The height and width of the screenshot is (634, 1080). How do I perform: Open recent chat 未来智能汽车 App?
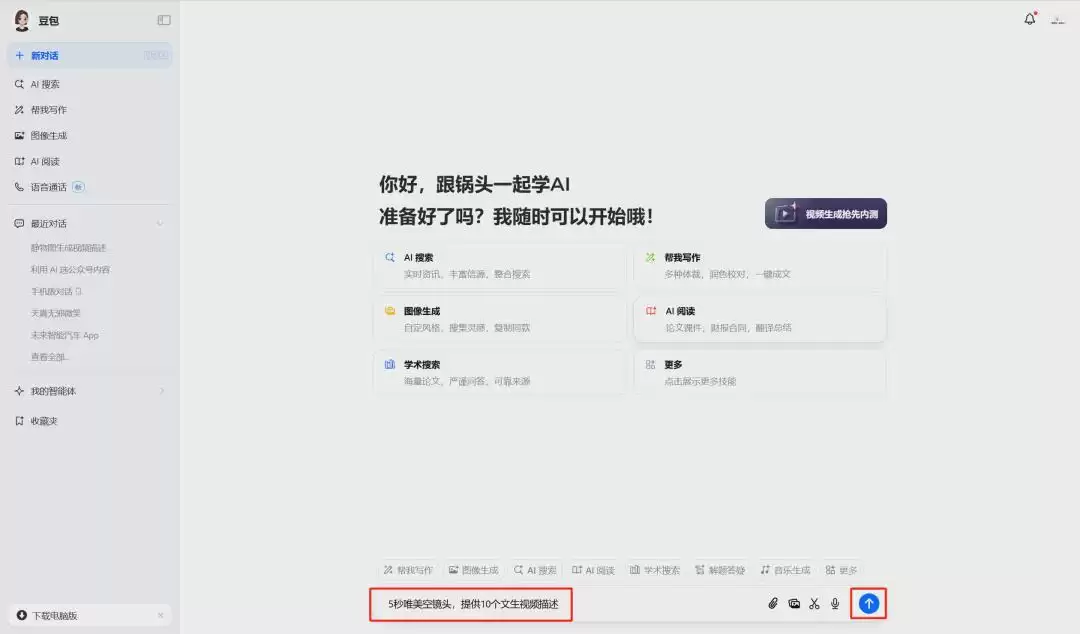coord(65,336)
